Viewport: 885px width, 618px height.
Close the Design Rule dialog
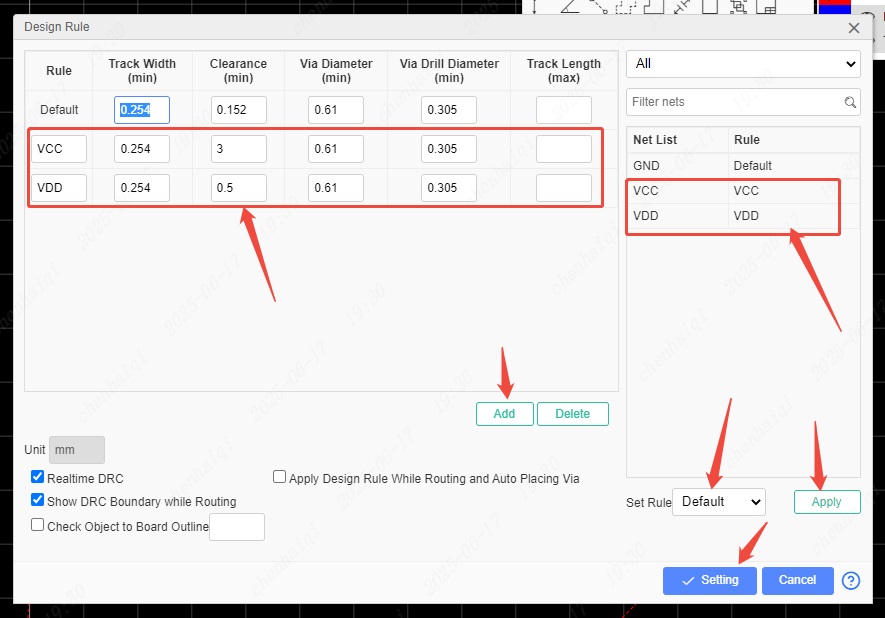[852, 29]
